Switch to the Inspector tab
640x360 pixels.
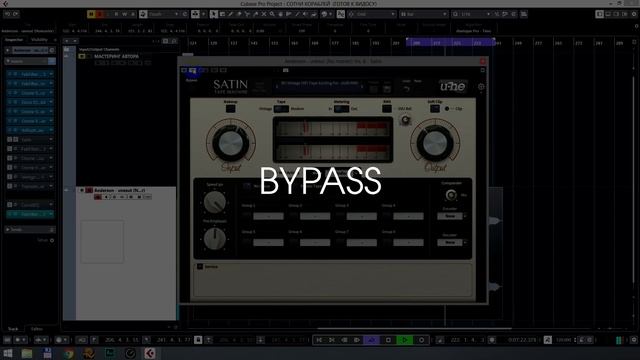pos(14,40)
